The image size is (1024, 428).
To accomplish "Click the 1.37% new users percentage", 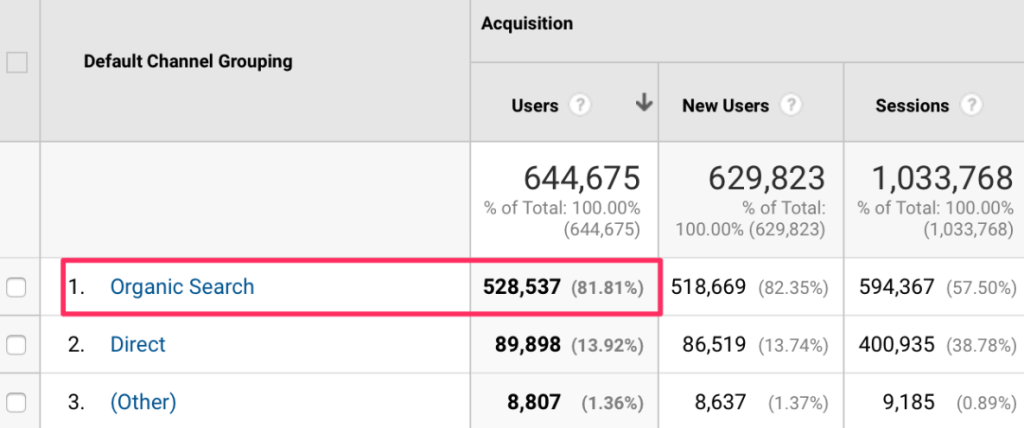I will [799, 403].
